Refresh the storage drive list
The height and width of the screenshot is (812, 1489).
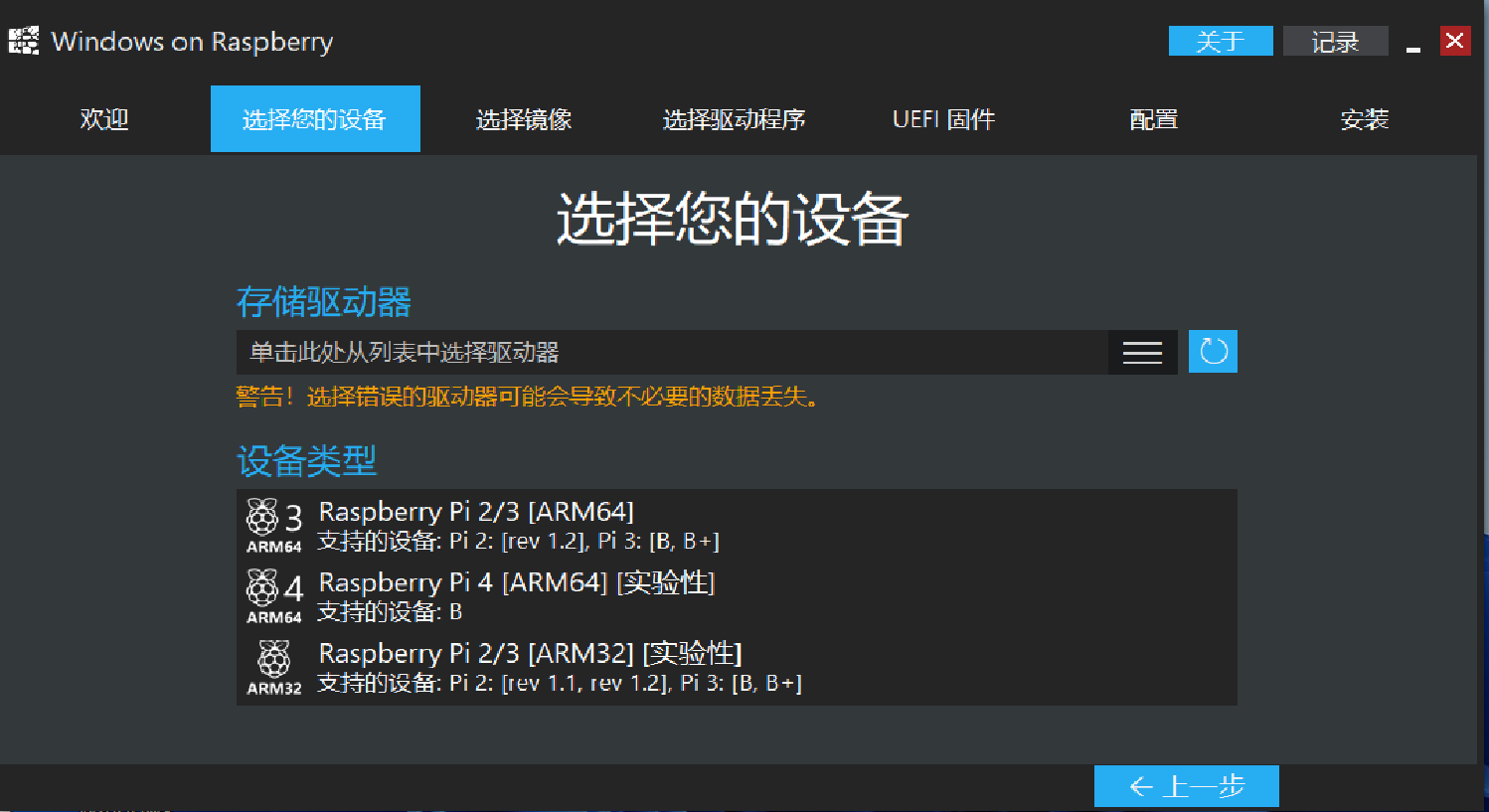coord(1213,352)
